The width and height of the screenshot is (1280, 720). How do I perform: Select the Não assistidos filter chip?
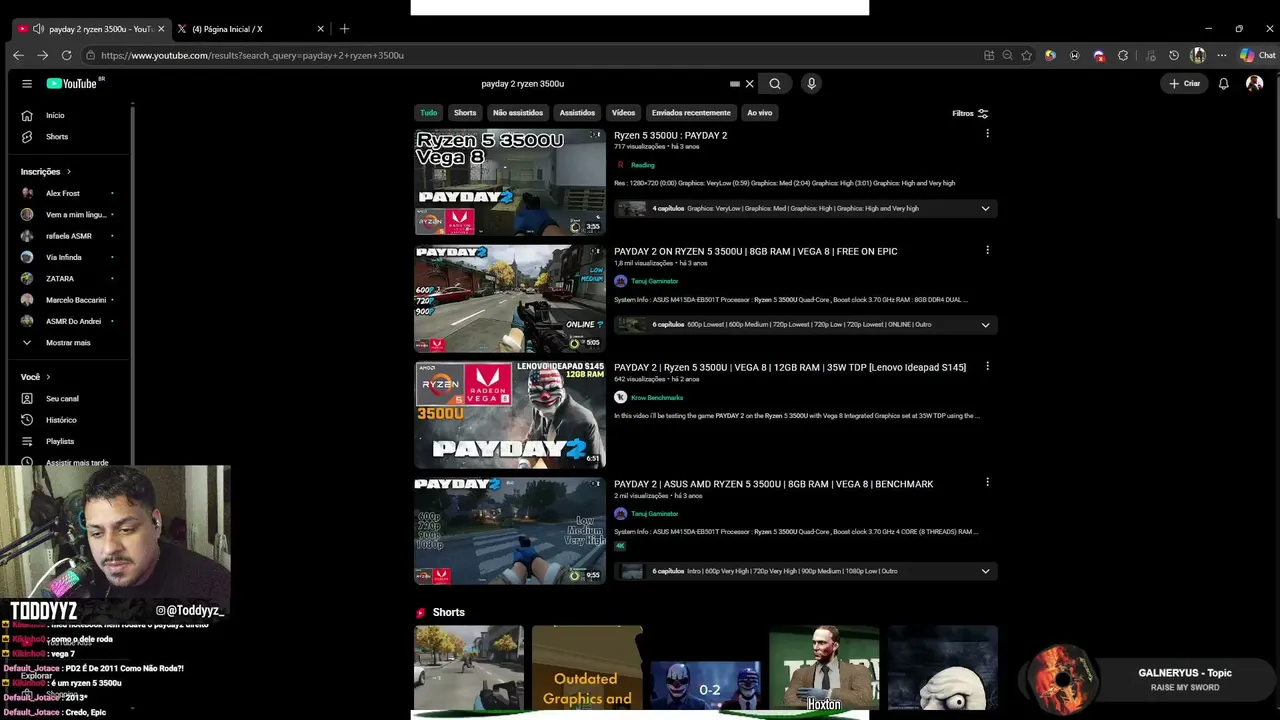tap(518, 113)
